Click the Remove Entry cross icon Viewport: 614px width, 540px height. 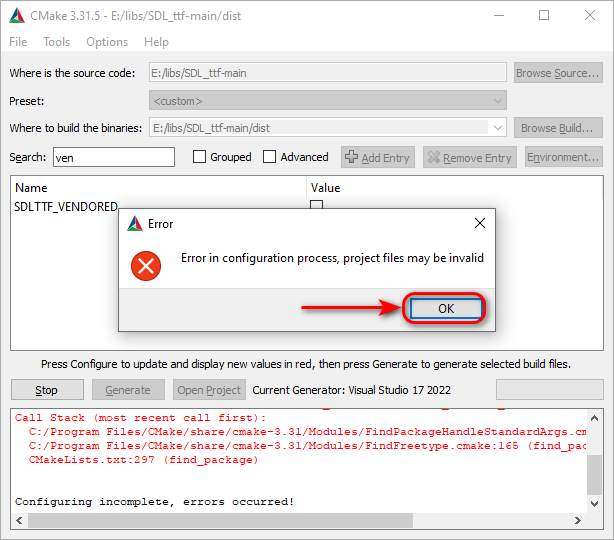click(432, 157)
